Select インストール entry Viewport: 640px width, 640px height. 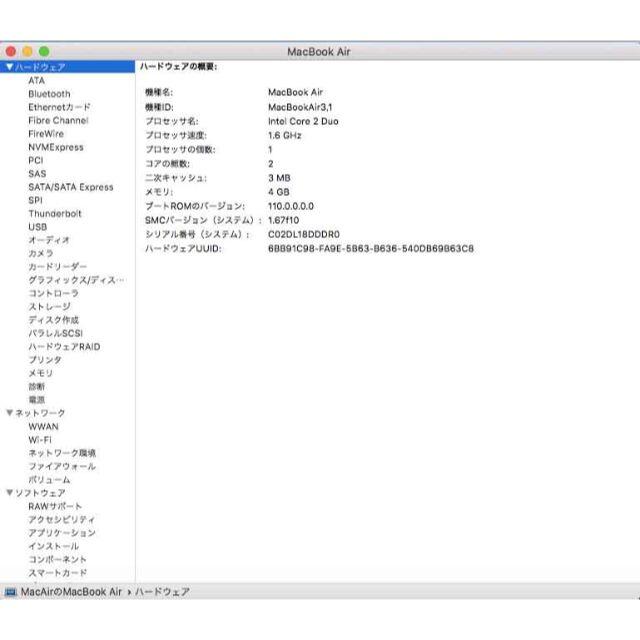point(53,546)
